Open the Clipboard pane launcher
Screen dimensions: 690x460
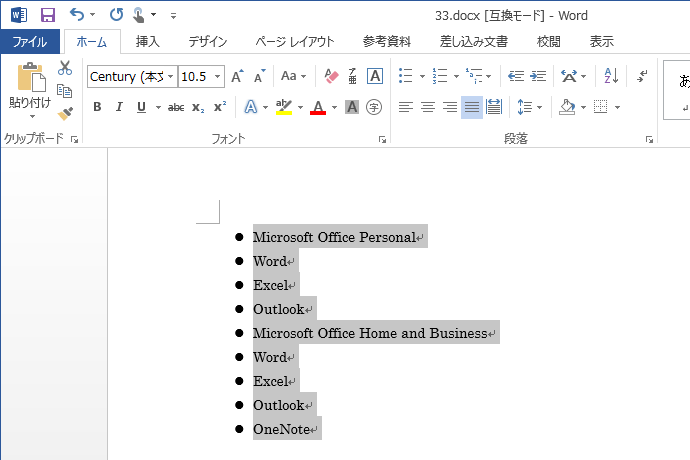coord(74,140)
